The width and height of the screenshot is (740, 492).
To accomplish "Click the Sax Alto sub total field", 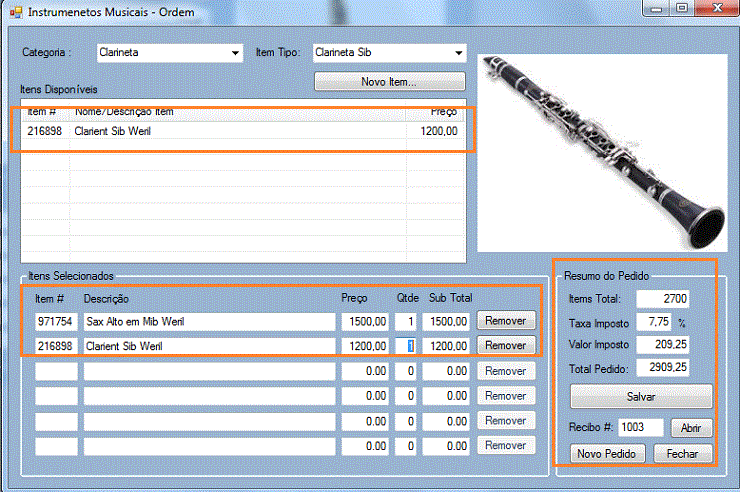I will coord(446,322).
